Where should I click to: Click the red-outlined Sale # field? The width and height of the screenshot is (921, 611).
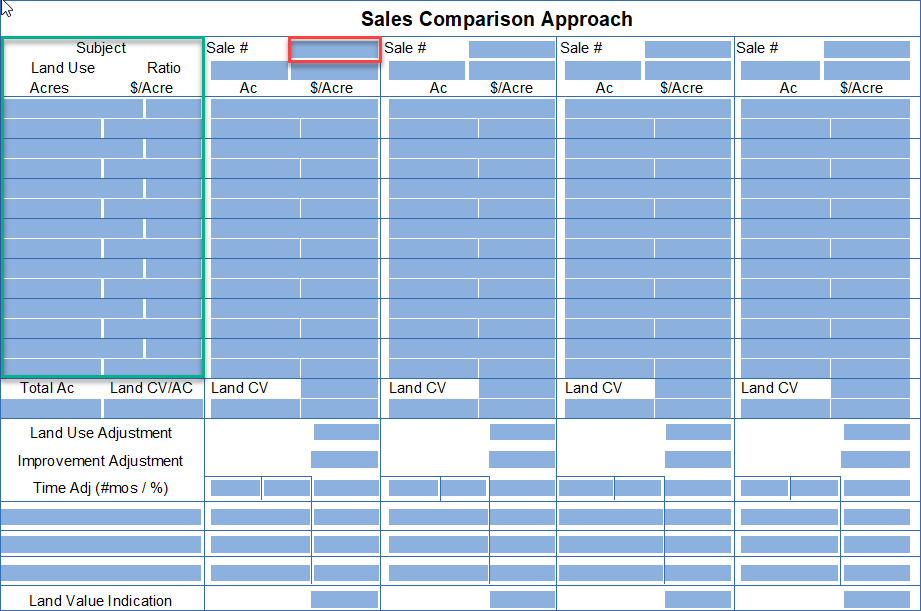tap(335, 50)
